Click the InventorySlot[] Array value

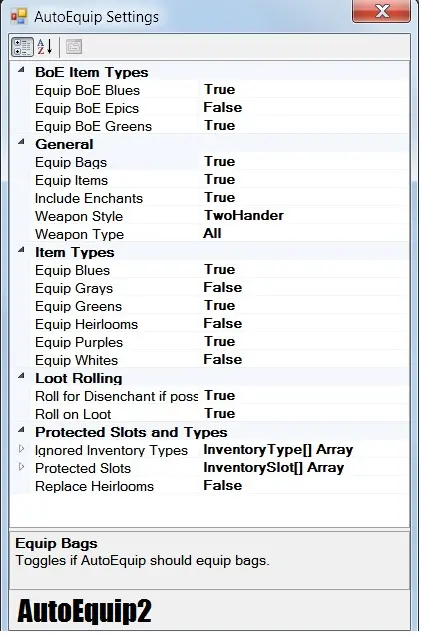(x=274, y=468)
